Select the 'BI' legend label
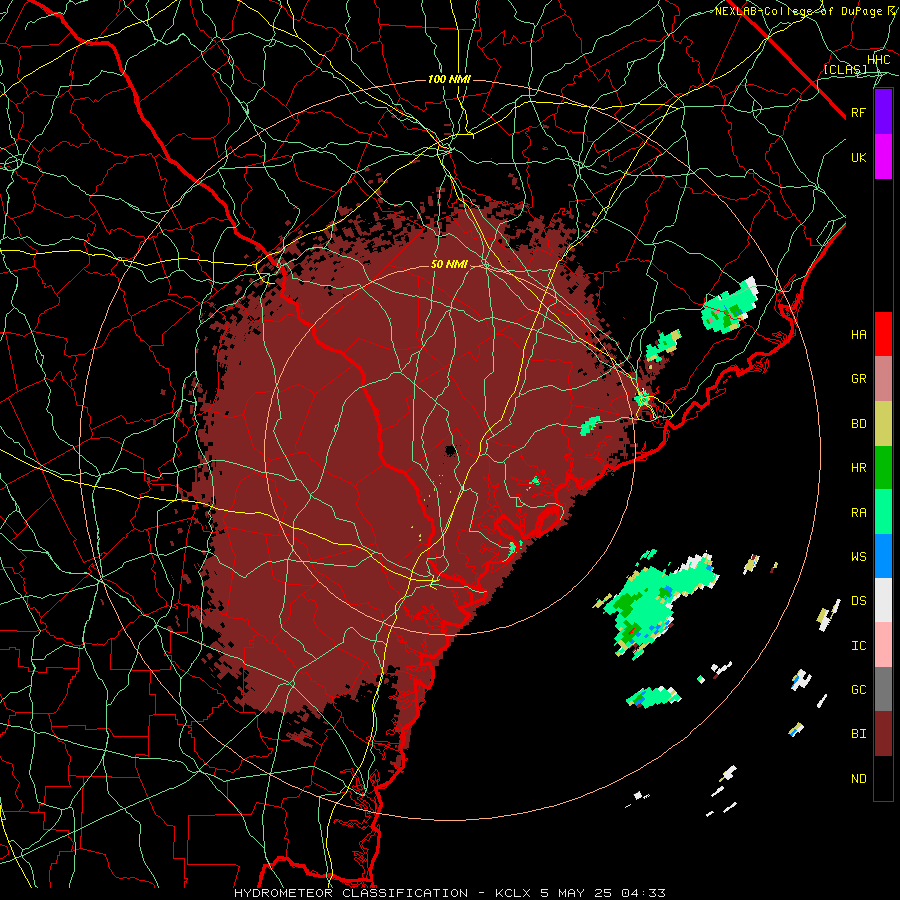Screen dimensions: 900x900 858,734
